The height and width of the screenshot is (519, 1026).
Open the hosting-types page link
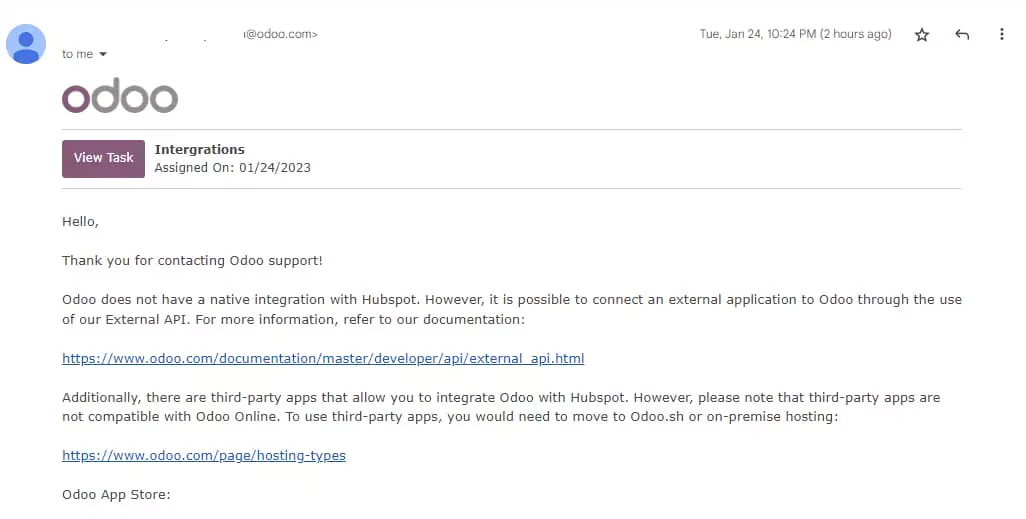pos(204,456)
